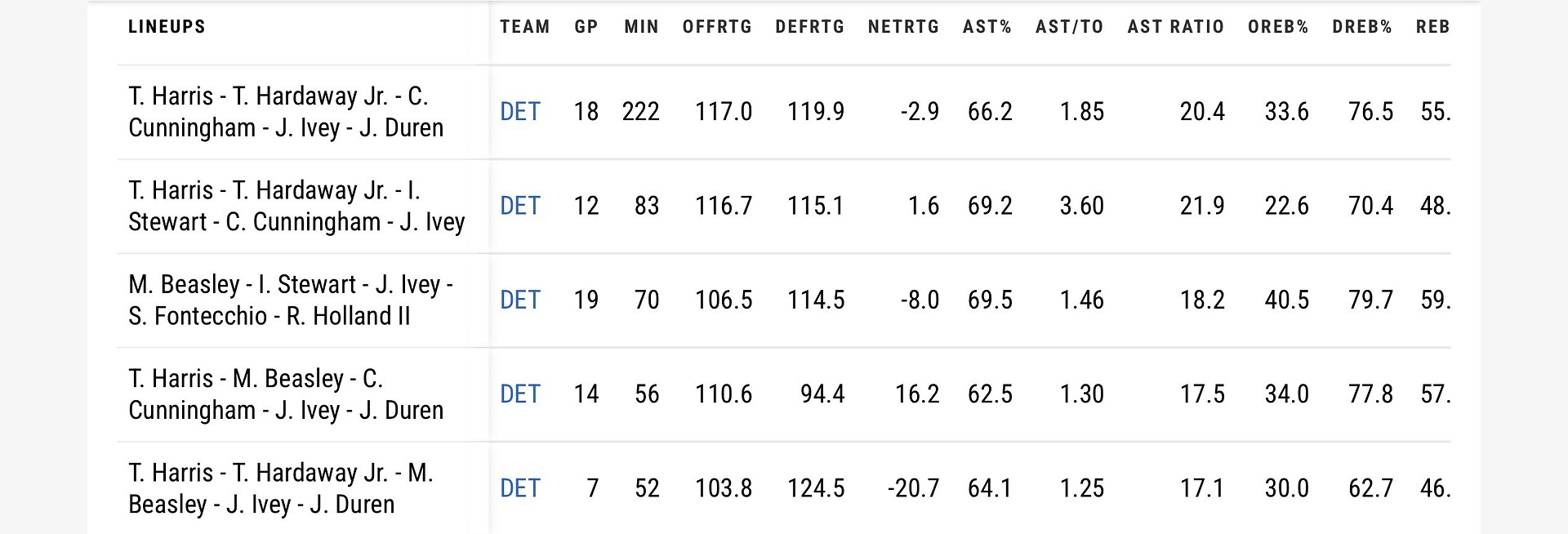The image size is (1568, 534).
Task: Sort by MIN column header
Action: 641,27
